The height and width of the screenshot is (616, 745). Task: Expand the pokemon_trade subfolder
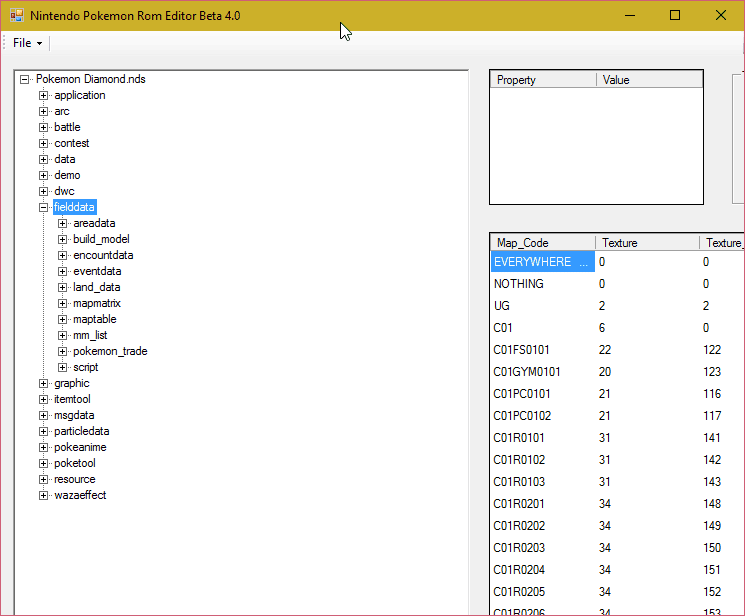click(x=62, y=352)
